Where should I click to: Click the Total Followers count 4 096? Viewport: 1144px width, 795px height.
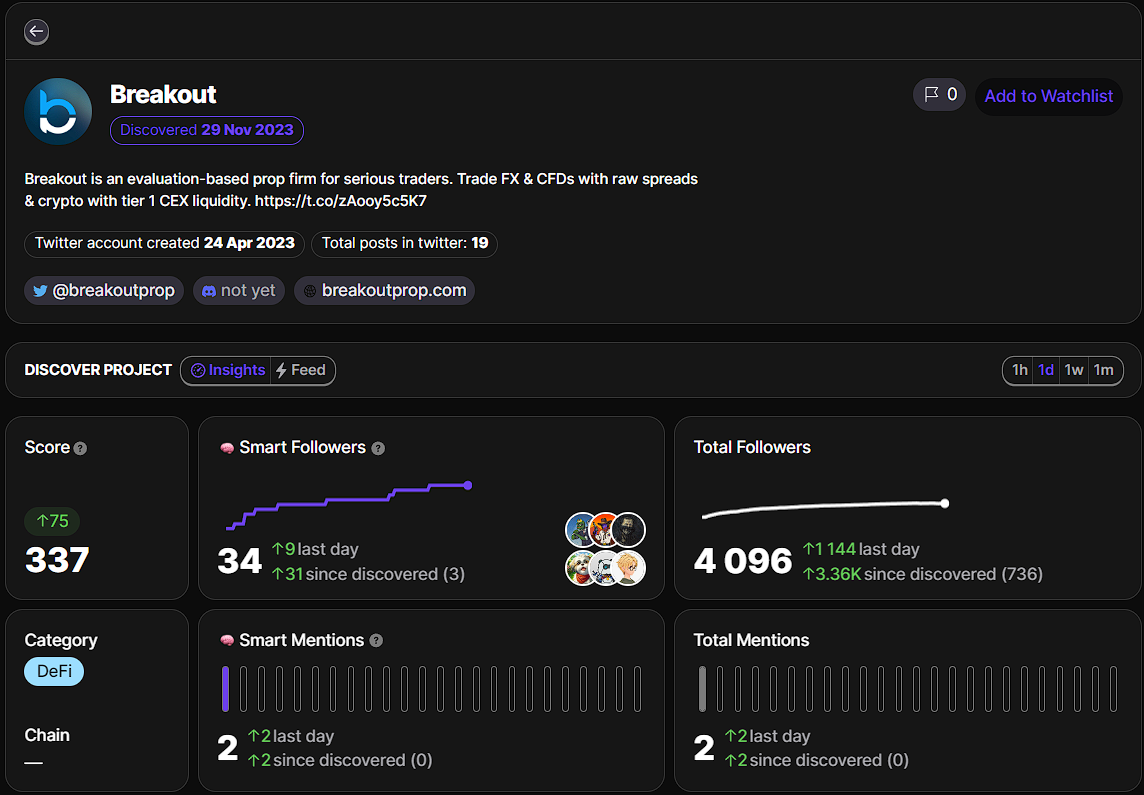pos(743,561)
